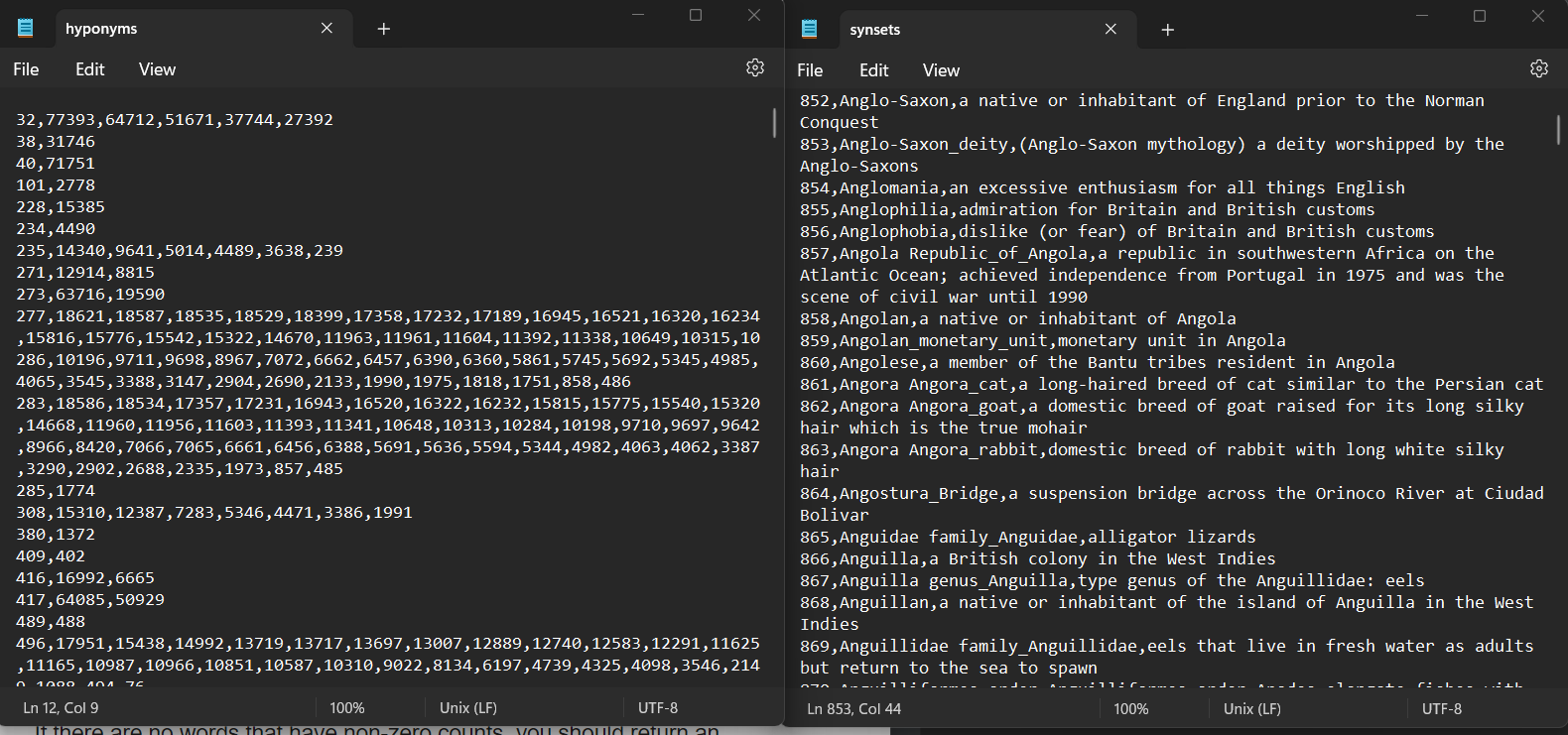
Task: Click 'Ln 12, Col 9' status indicator
Action: pyautogui.click(x=61, y=708)
